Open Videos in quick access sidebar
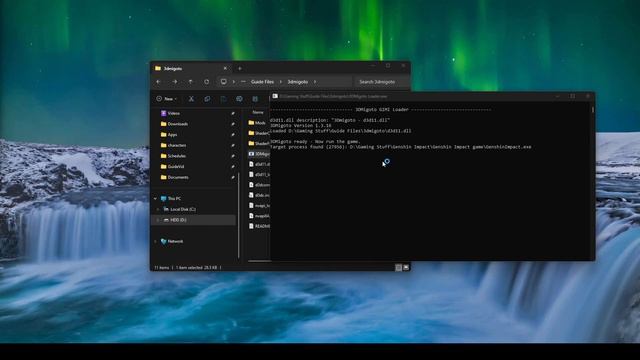 click(173, 113)
